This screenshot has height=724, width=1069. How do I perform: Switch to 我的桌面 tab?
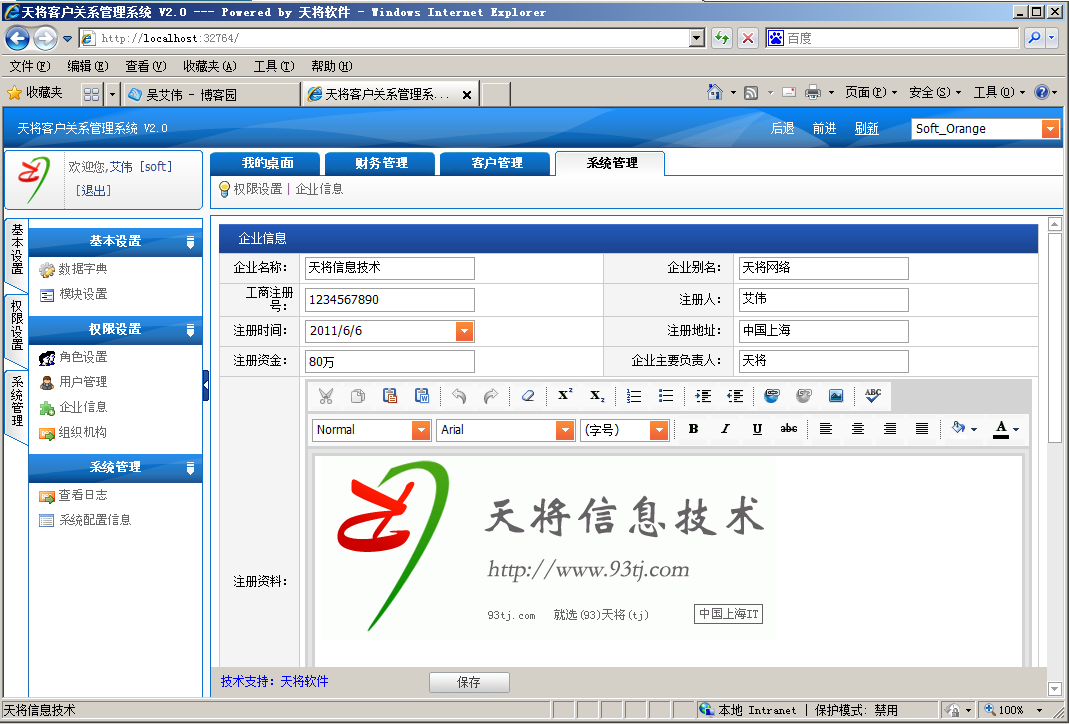(x=265, y=164)
